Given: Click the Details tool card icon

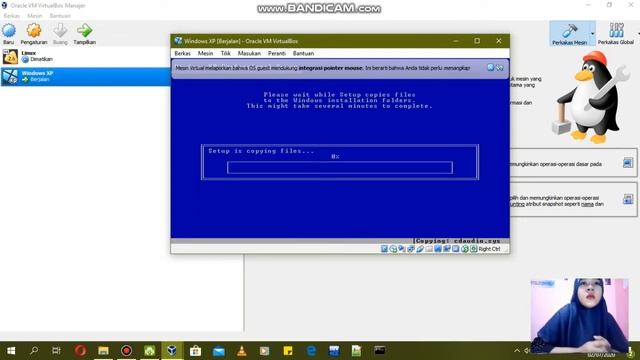Looking at the screenshot, I should coord(628,163).
